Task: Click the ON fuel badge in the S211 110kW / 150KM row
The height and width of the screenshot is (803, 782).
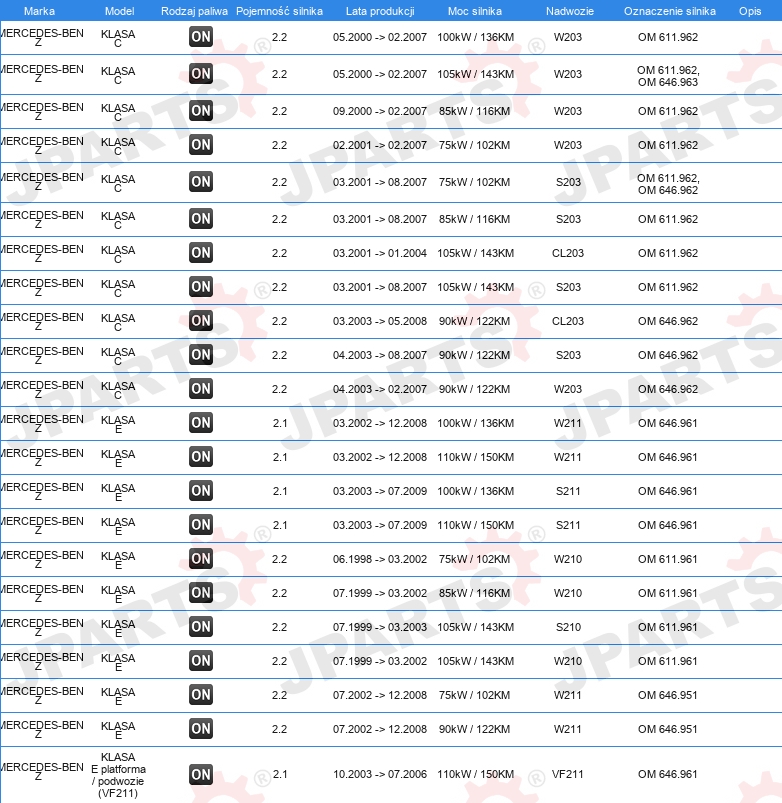Action: (201, 525)
